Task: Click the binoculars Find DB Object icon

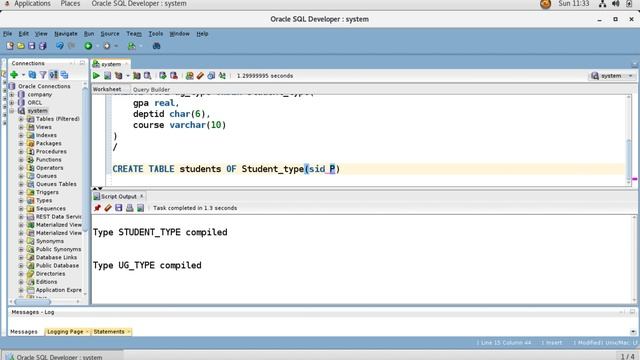Action: click(156, 46)
